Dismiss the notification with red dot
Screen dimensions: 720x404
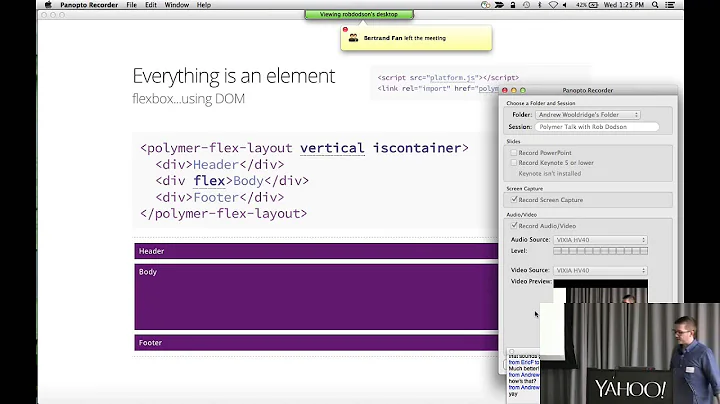coord(345,29)
